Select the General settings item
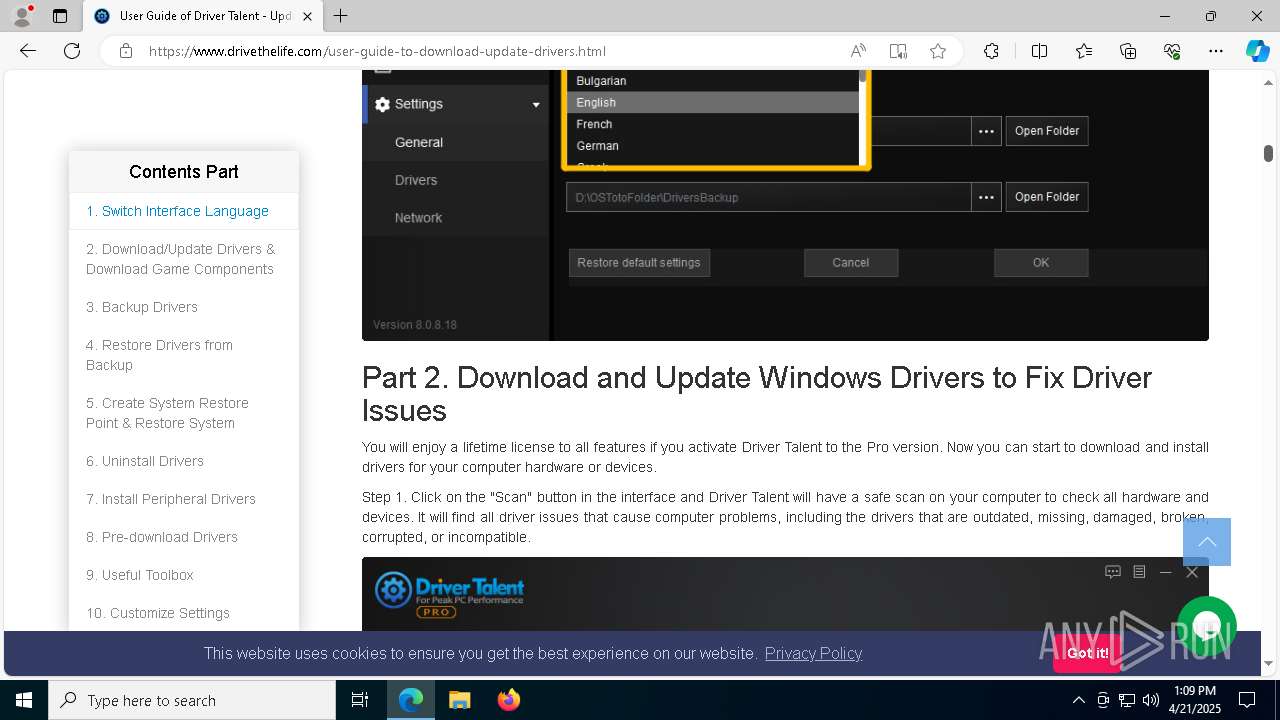The image size is (1280, 720). click(419, 142)
